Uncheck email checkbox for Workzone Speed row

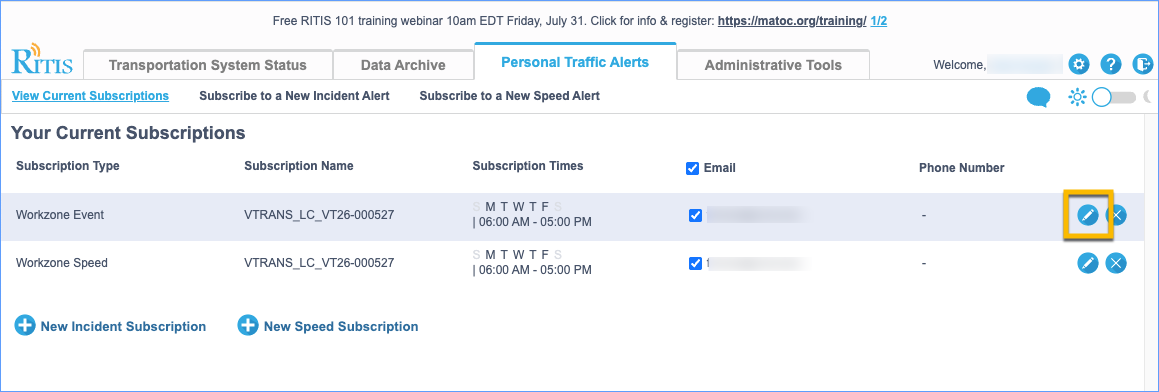tap(695, 263)
